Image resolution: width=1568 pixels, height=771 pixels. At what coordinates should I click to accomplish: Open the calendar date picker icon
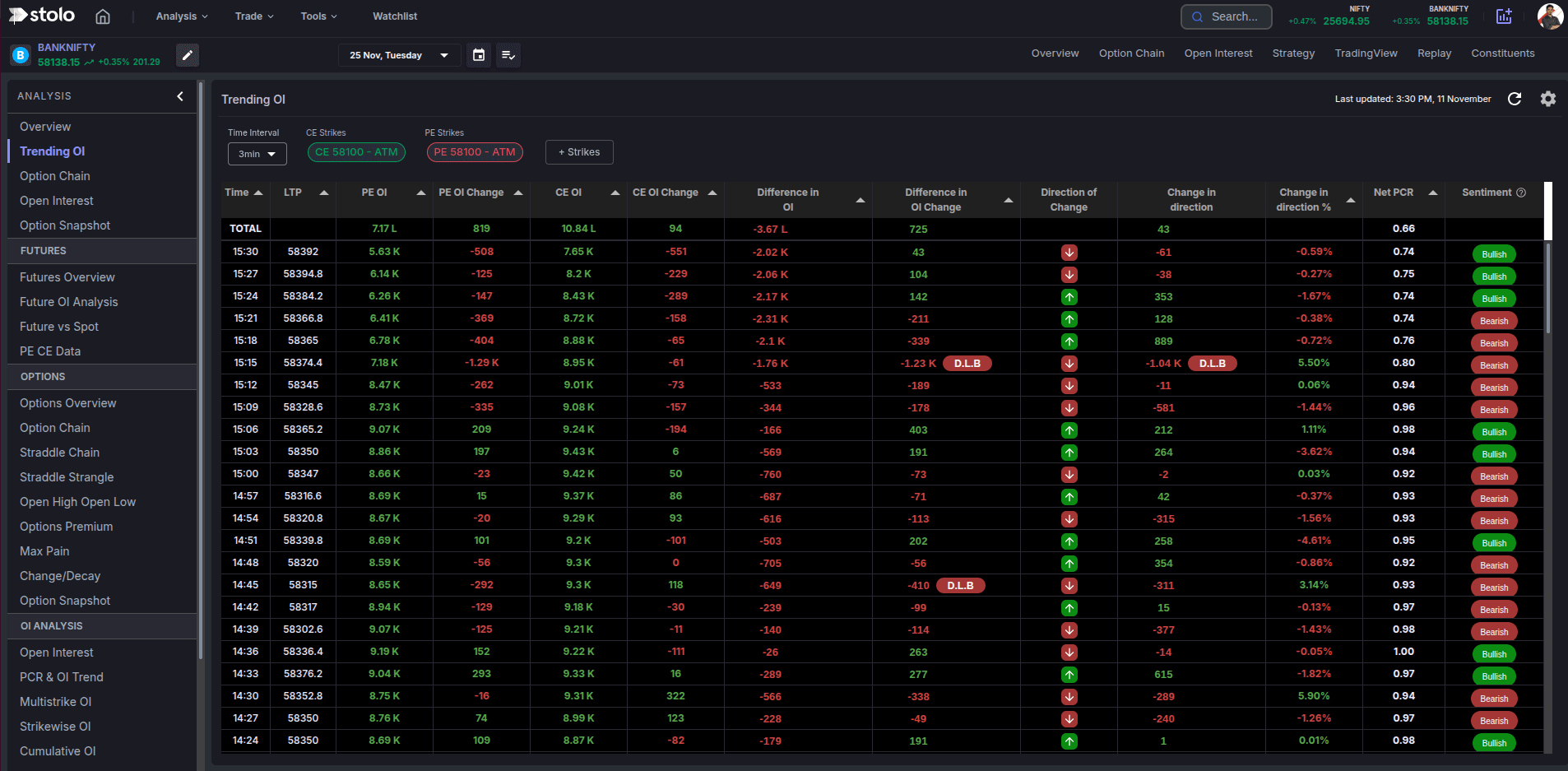(479, 55)
